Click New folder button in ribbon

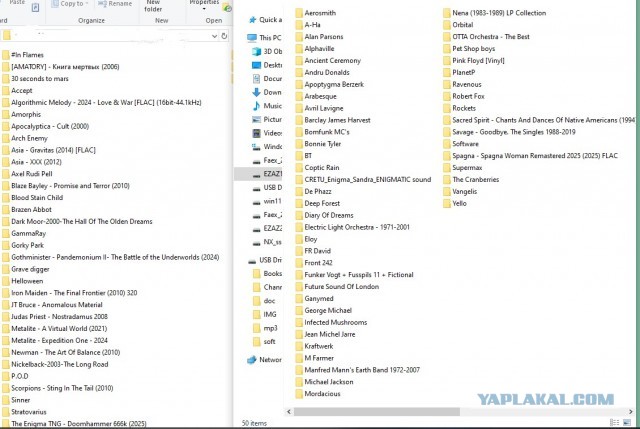(153, 6)
